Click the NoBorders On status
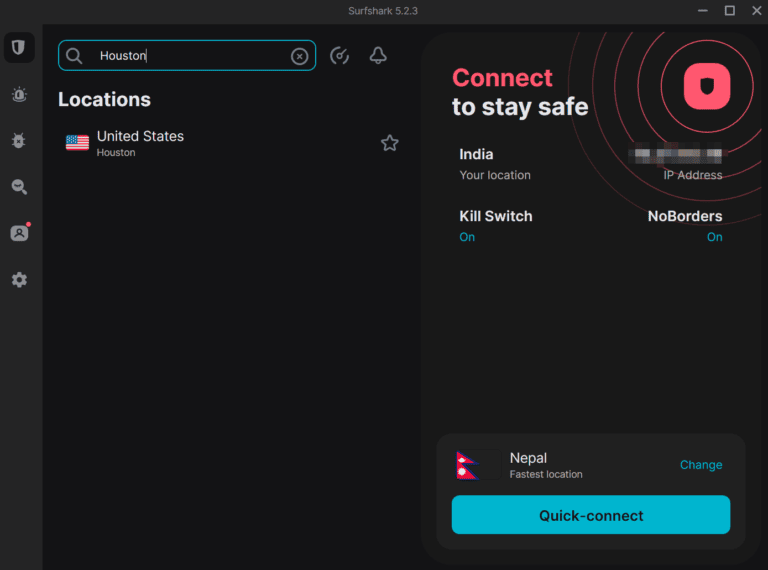This screenshot has height=570, width=768. 714,237
